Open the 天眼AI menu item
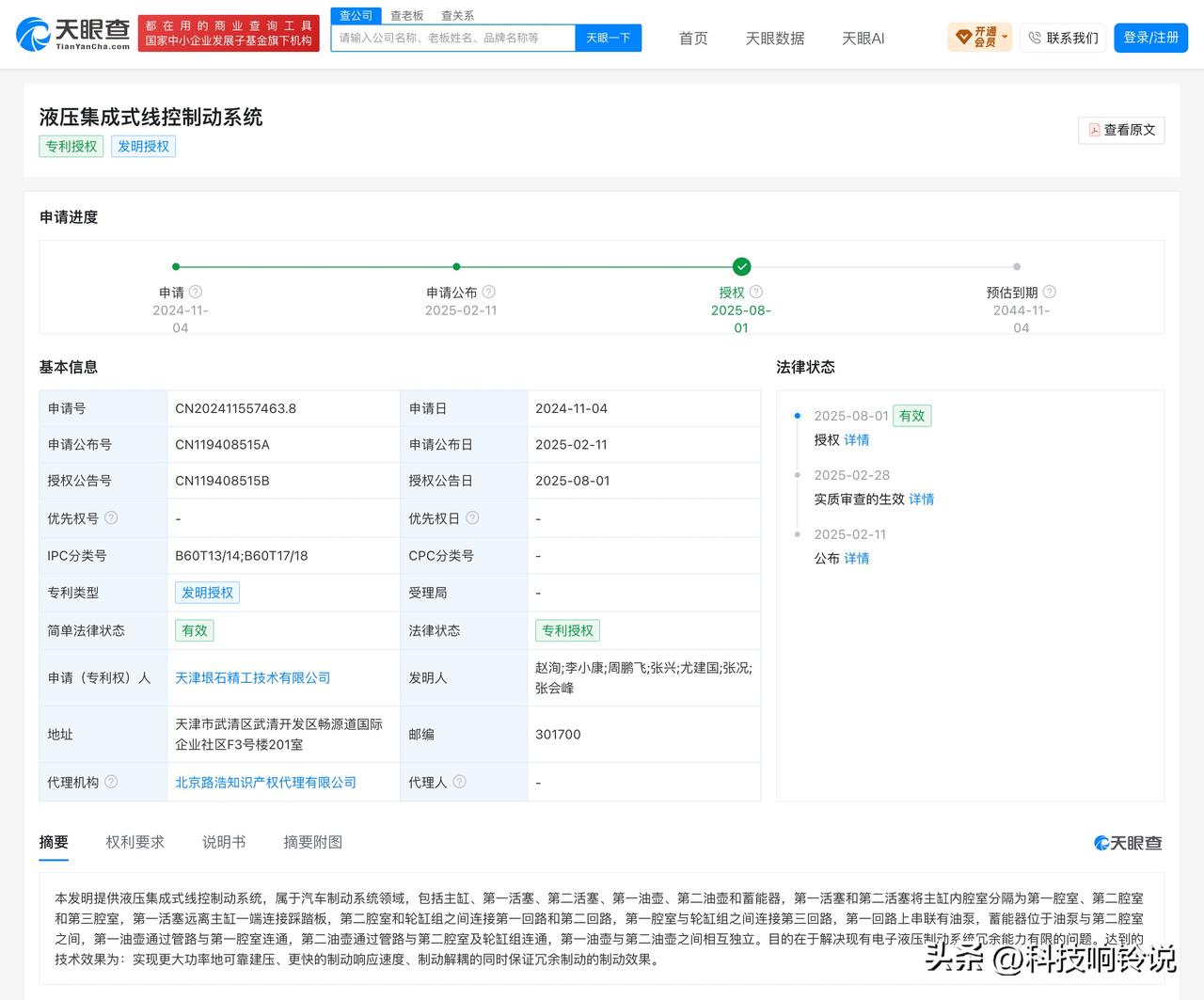This screenshot has height=1000, width=1204. [x=863, y=39]
